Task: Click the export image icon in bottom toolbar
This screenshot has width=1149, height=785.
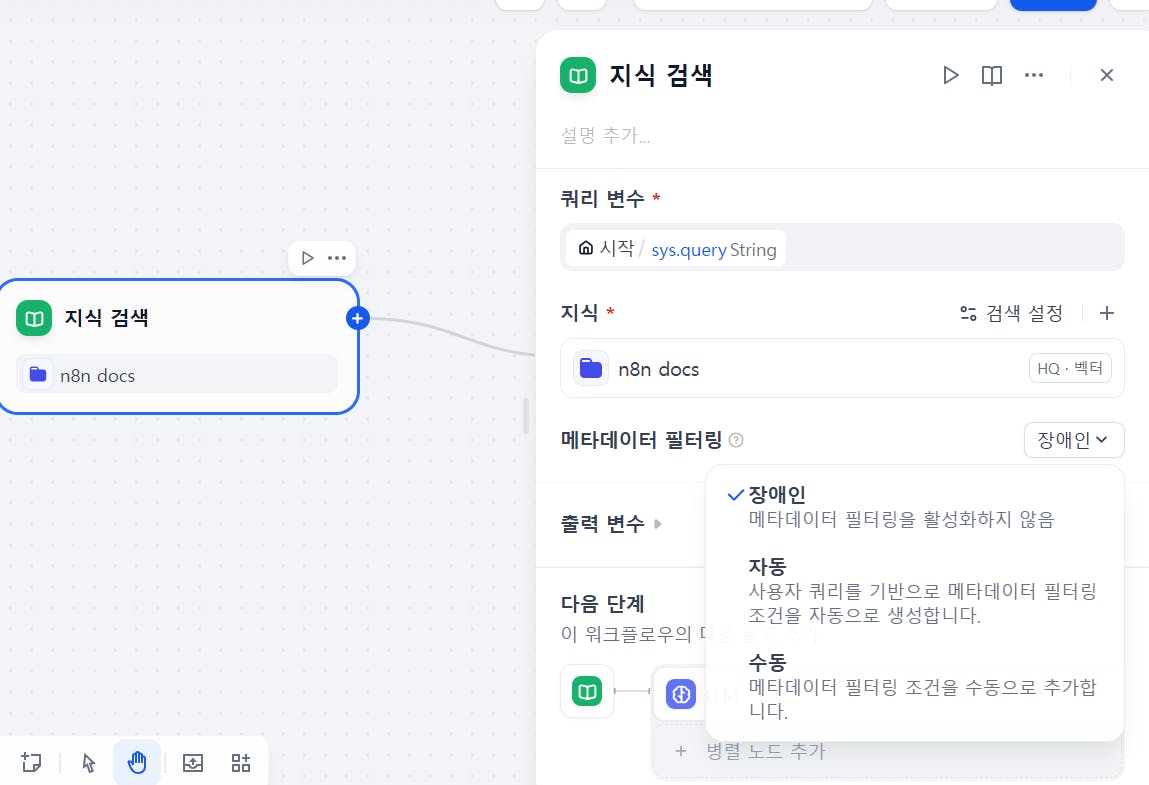Action: [x=193, y=763]
